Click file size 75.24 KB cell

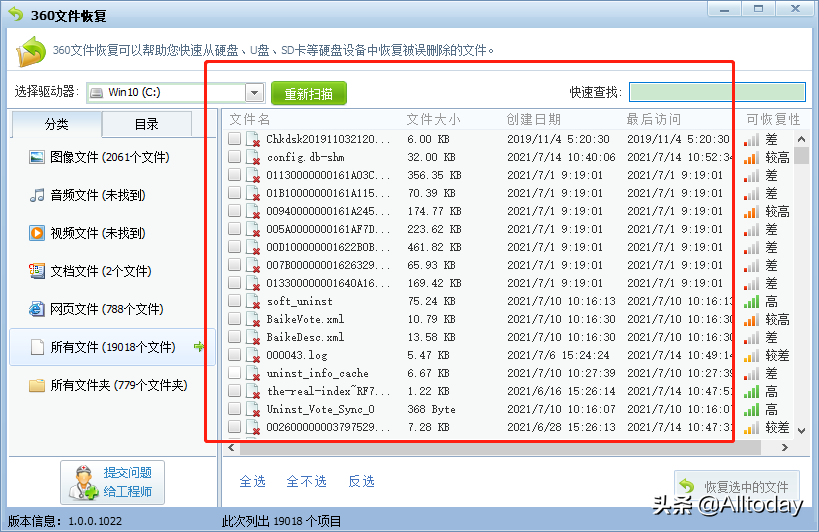[x=431, y=301]
